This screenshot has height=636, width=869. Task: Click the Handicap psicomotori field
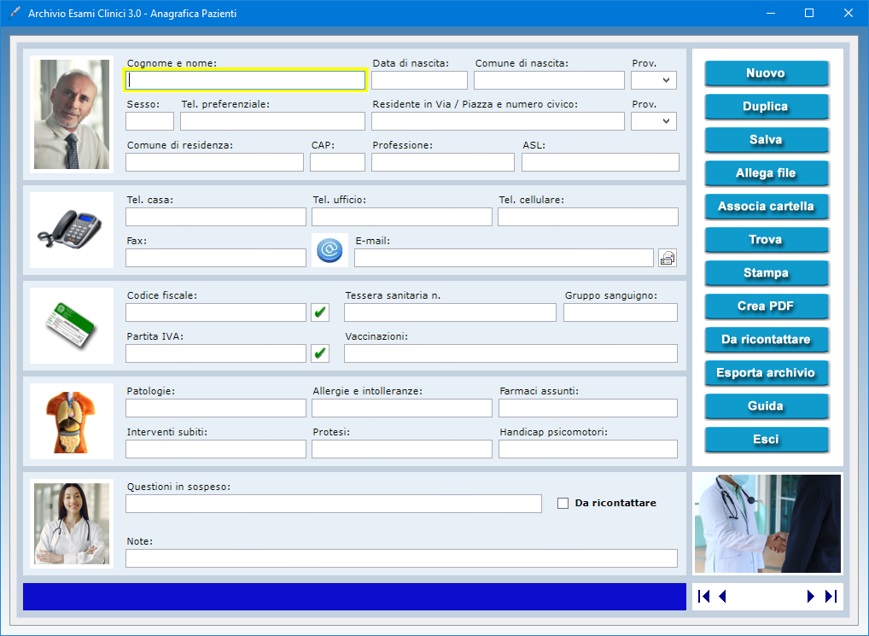[x=588, y=449]
